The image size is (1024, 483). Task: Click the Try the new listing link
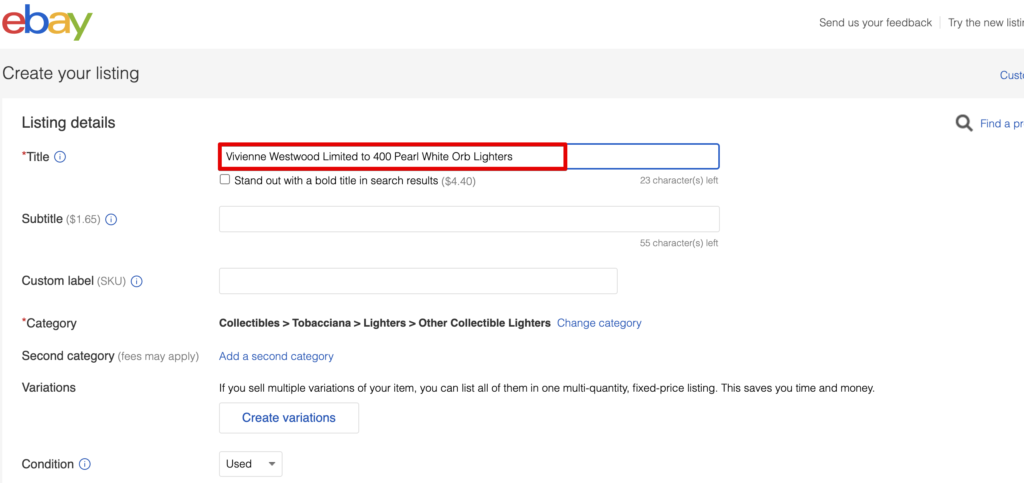pyautogui.click(x=985, y=23)
